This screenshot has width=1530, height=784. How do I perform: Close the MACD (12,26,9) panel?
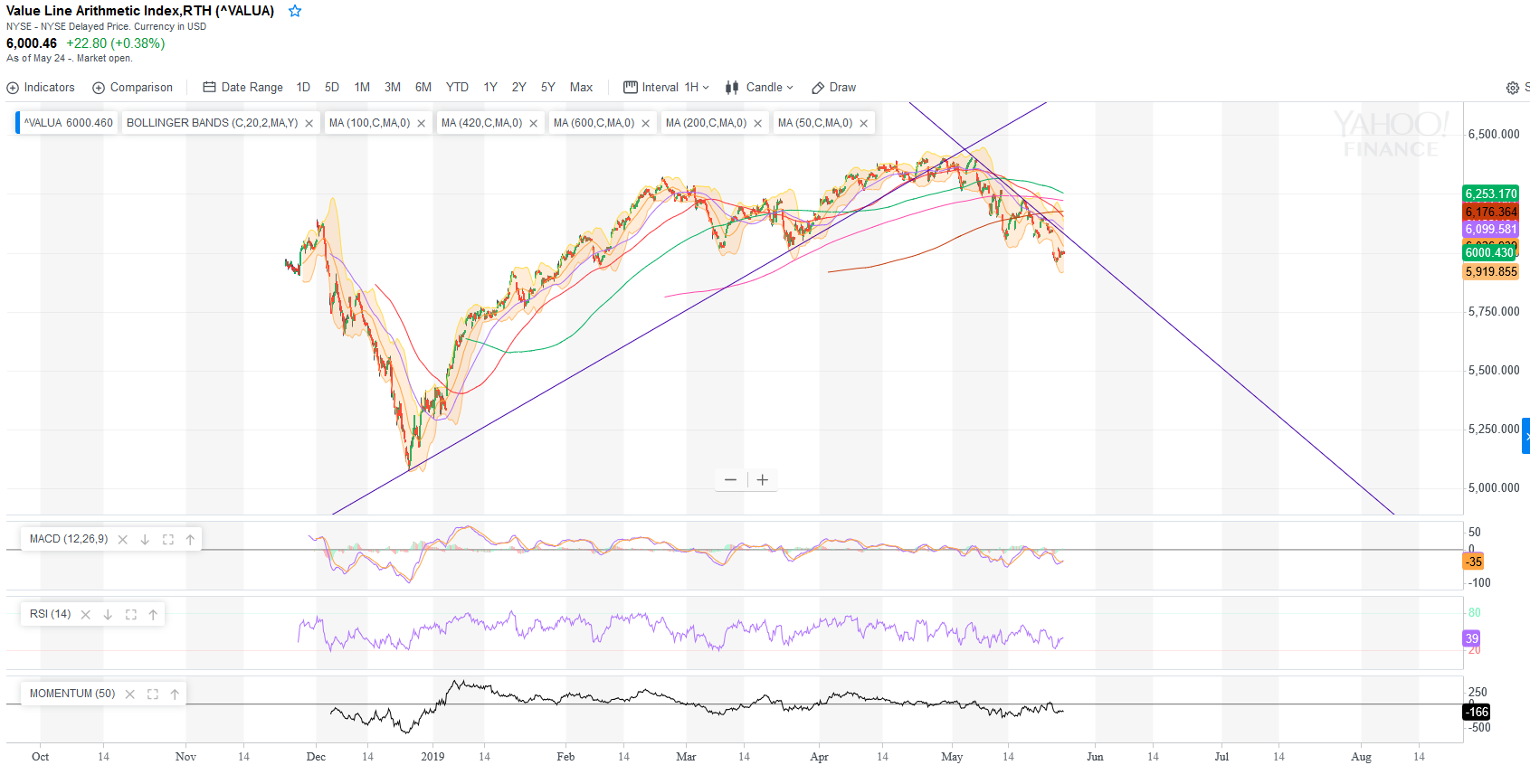[x=122, y=540]
